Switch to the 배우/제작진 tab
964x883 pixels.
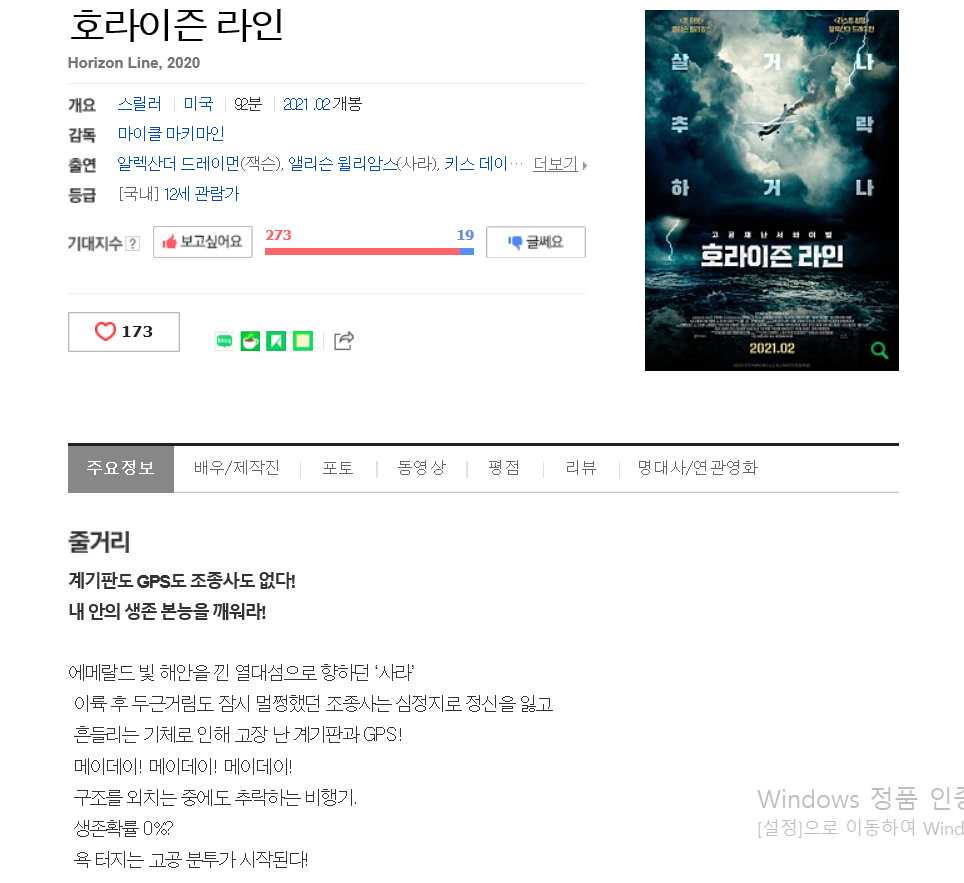(237, 468)
